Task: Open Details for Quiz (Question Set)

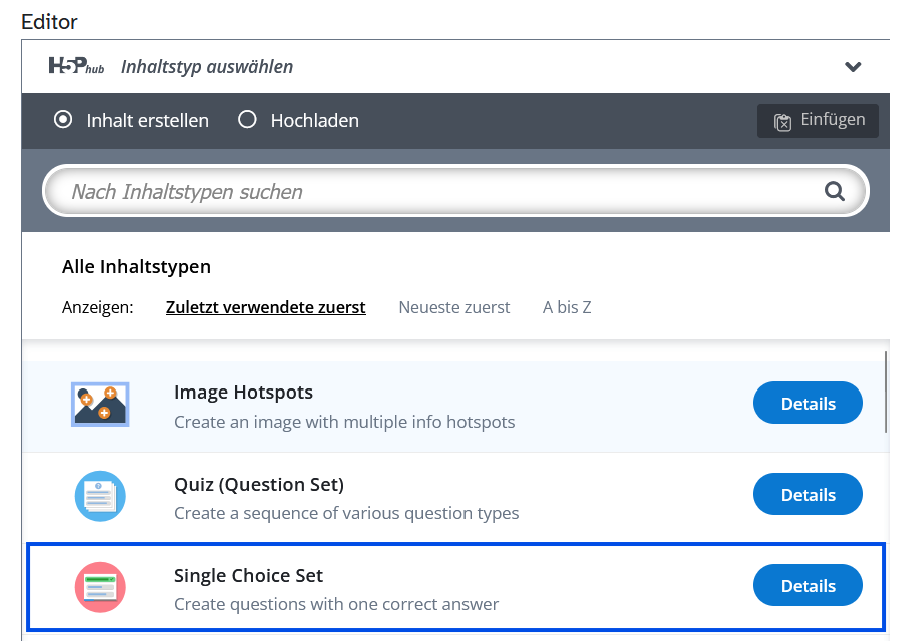Action: tap(807, 495)
